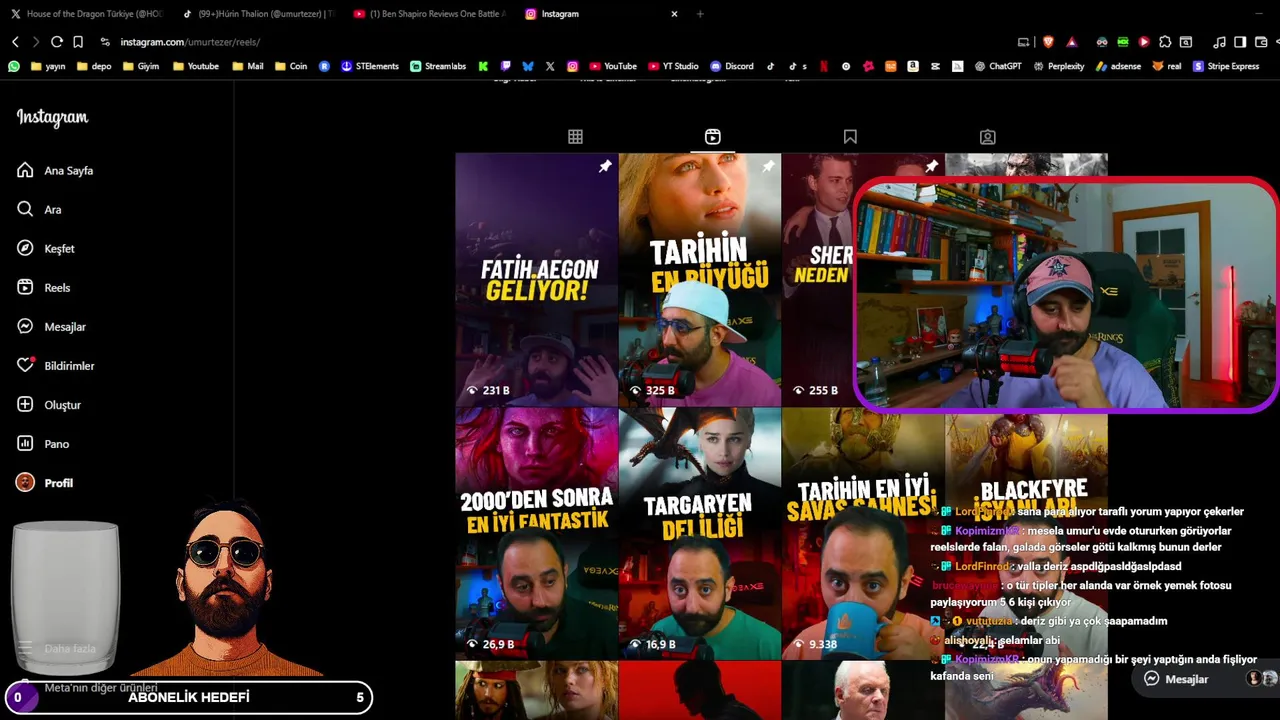This screenshot has width=1280, height=720.
Task: Expand the Giyim bookmarks folder
Action: click(141, 66)
